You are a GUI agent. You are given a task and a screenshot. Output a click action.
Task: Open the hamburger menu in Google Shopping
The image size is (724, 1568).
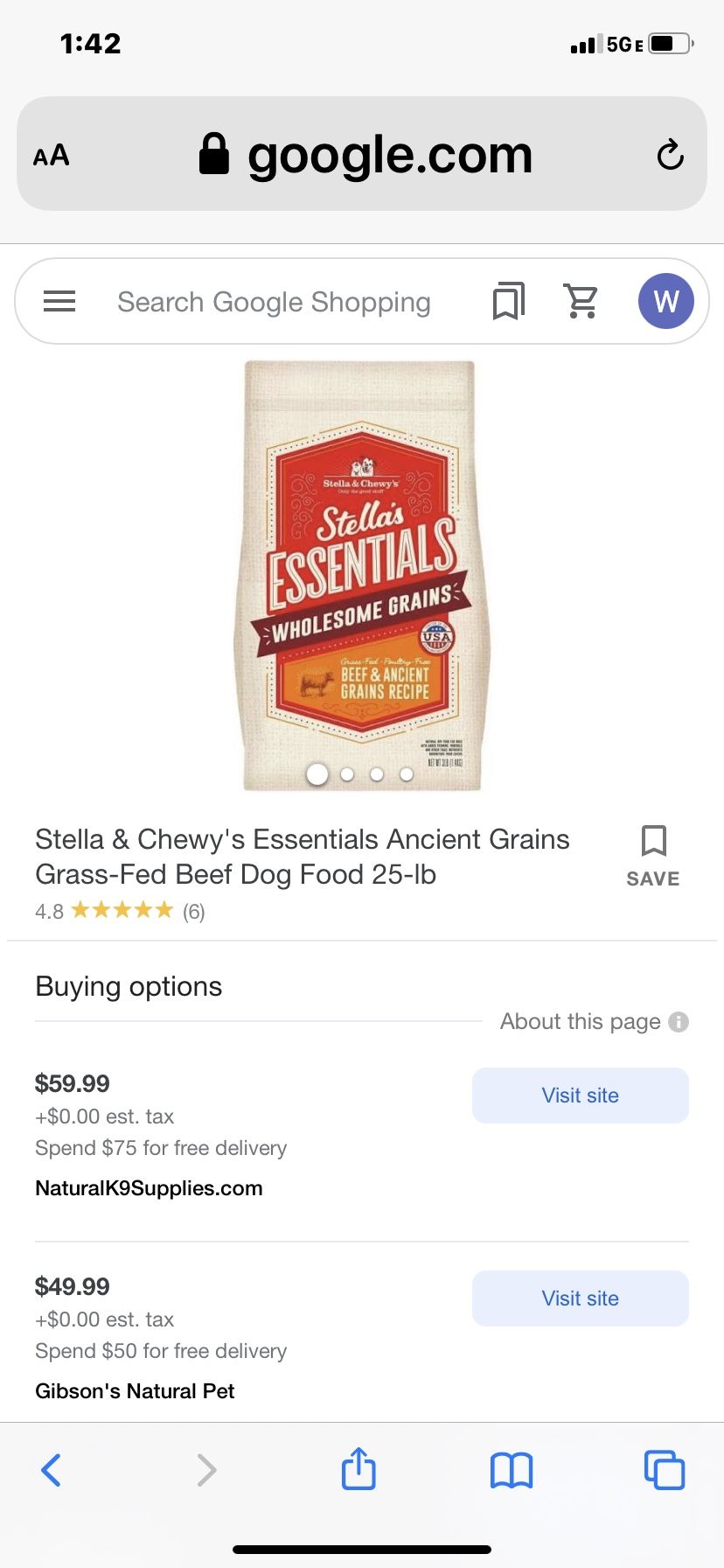tap(59, 302)
